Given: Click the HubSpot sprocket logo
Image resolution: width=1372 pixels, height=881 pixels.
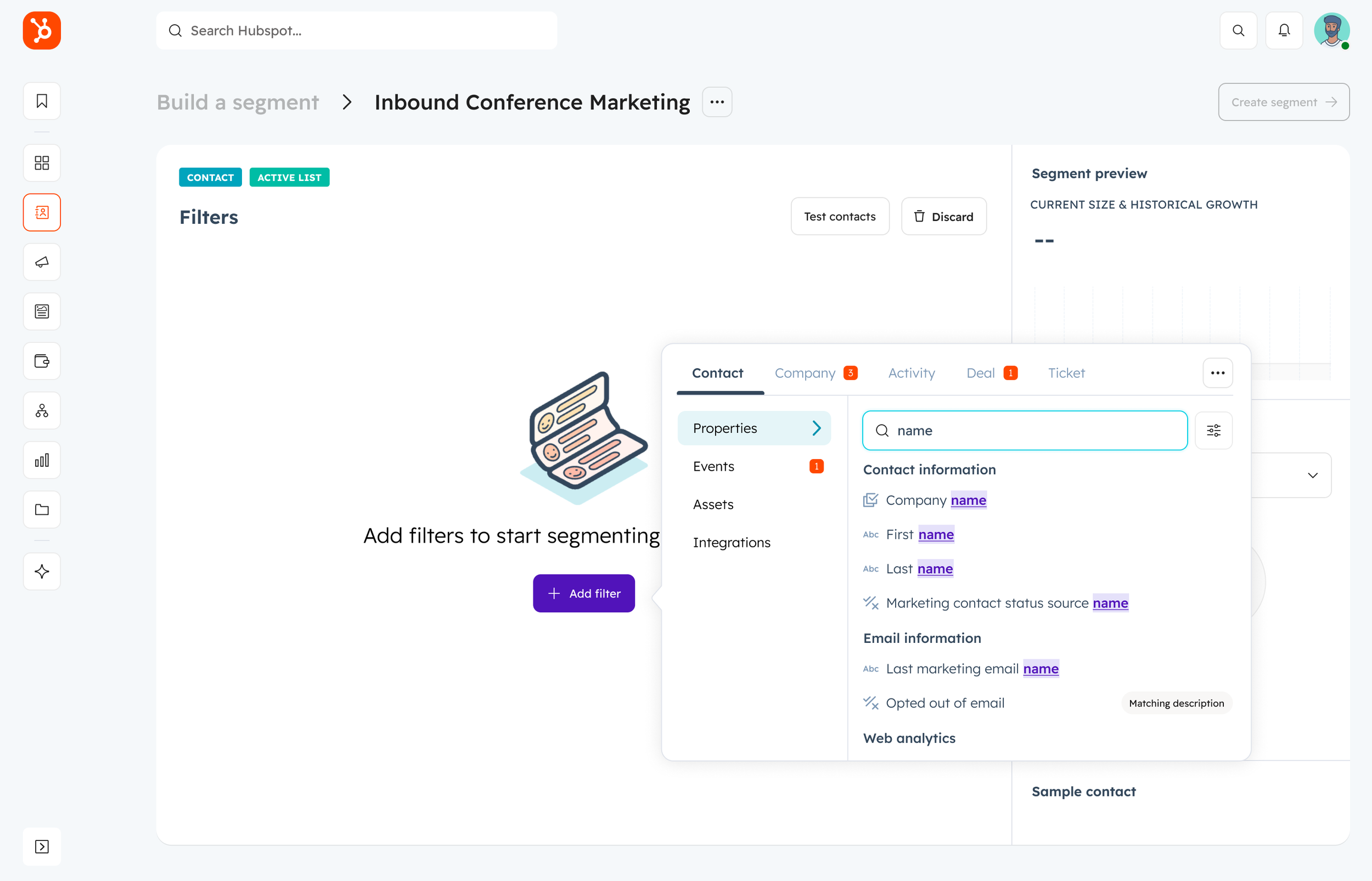Looking at the screenshot, I should pyautogui.click(x=42, y=30).
